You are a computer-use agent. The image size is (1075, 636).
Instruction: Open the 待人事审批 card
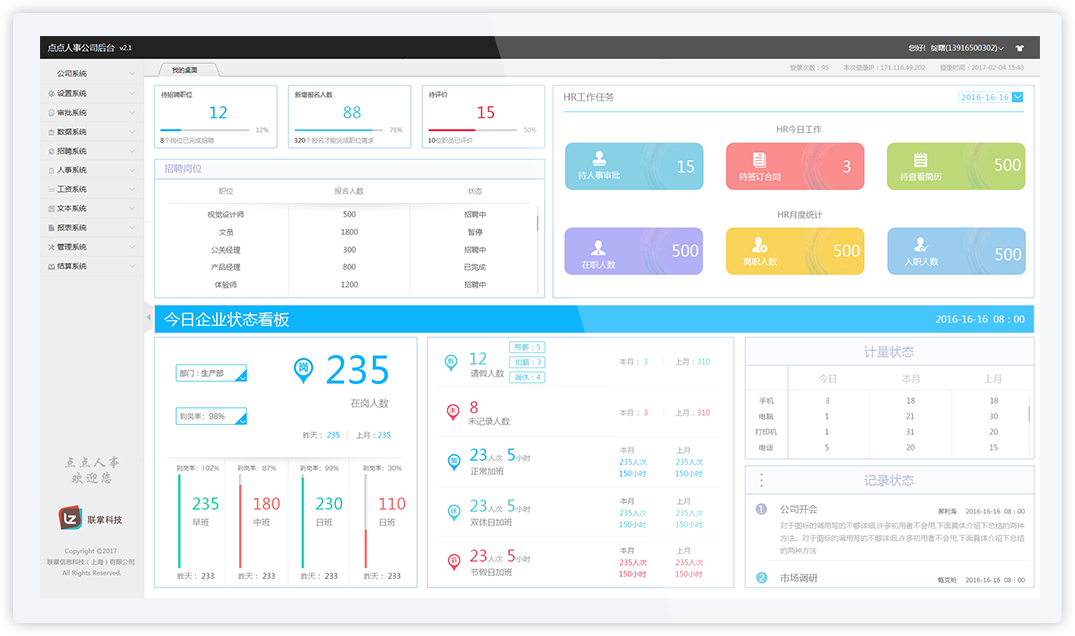pos(634,167)
